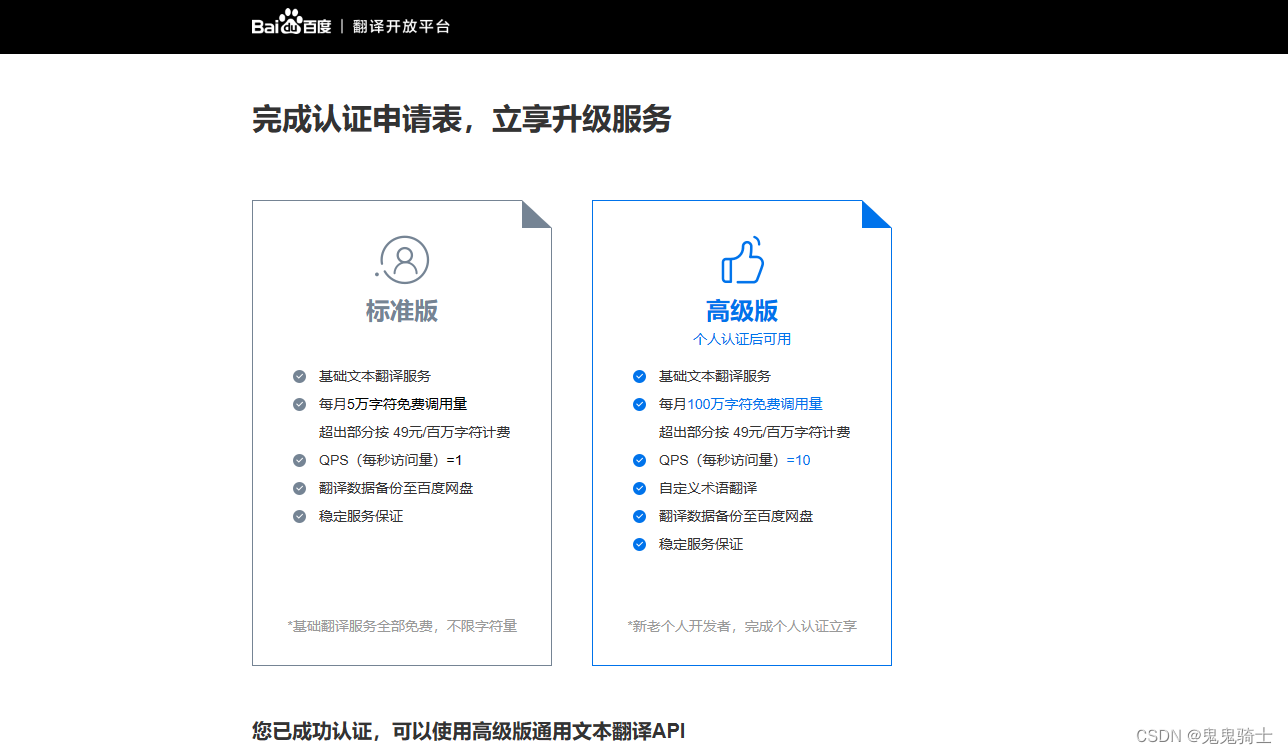Select the 标准版 plan title
The width and height of the screenshot is (1288, 754).
coord(402,311)
